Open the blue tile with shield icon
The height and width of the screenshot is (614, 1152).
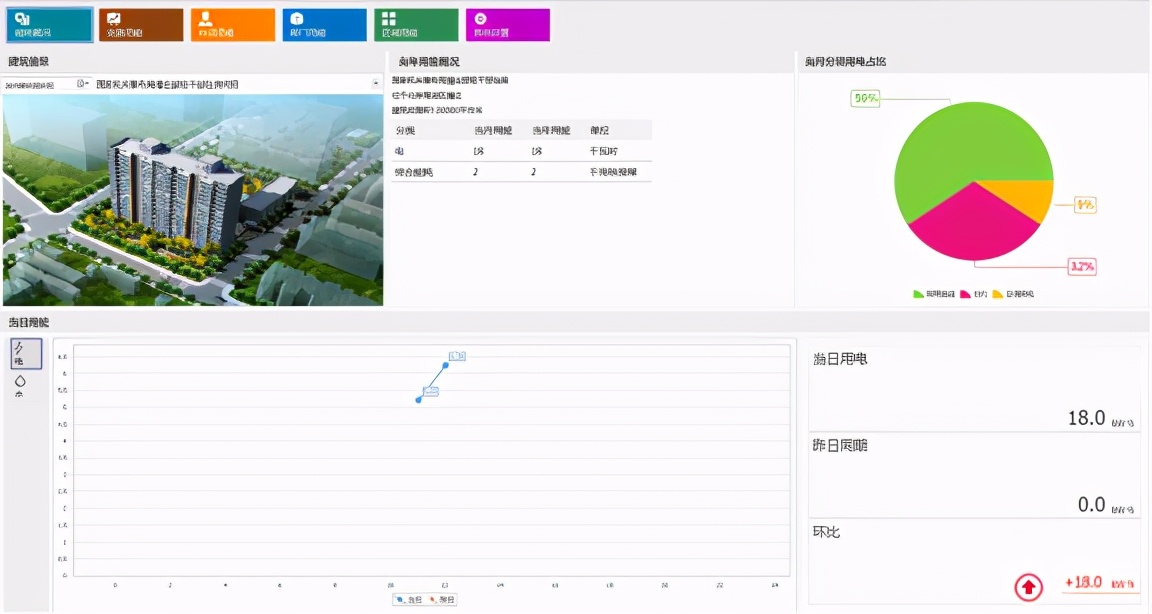coord(324,25)
